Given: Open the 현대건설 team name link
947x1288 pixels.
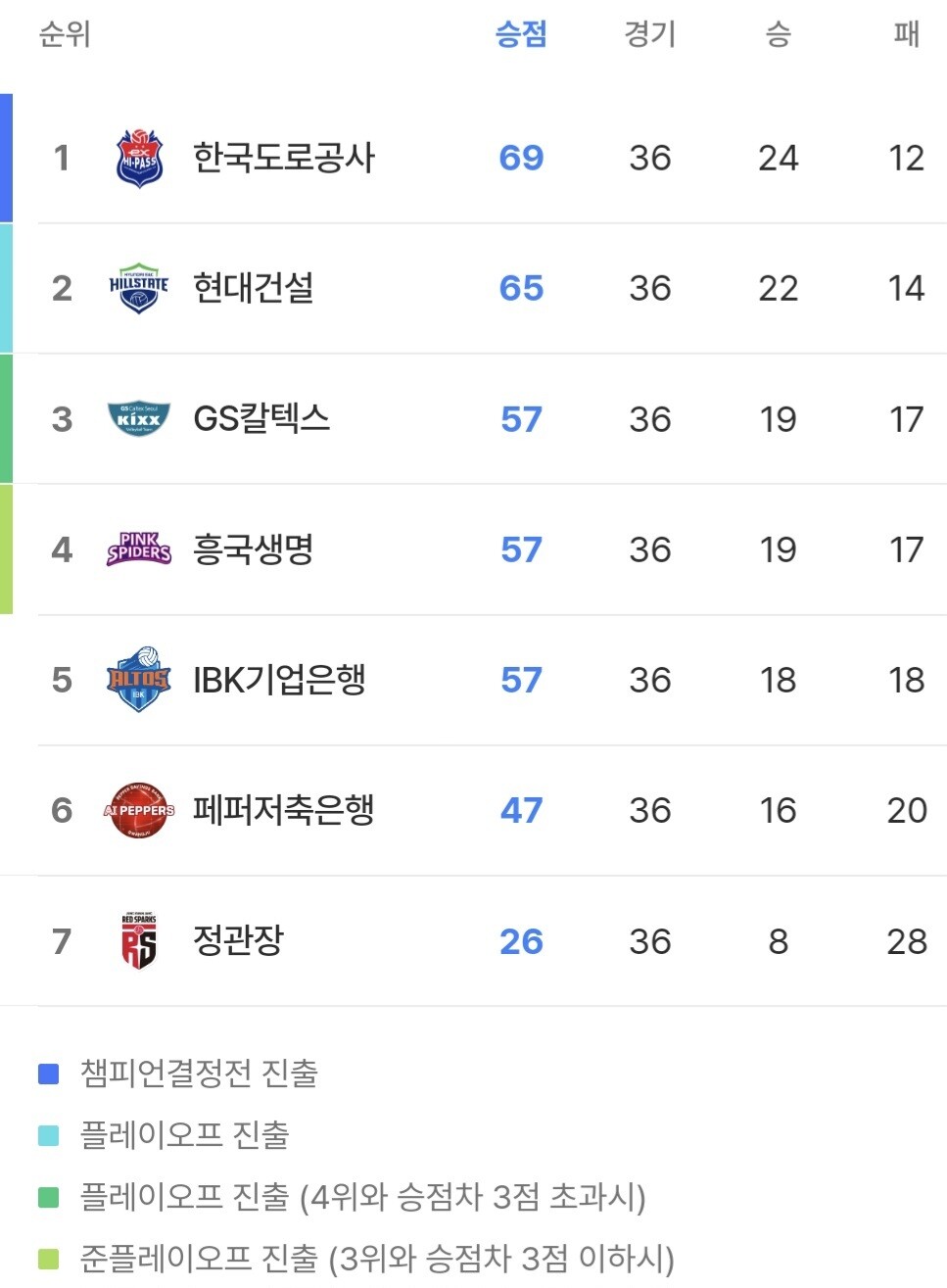Looking at the screenshot, I should (254, 288).
